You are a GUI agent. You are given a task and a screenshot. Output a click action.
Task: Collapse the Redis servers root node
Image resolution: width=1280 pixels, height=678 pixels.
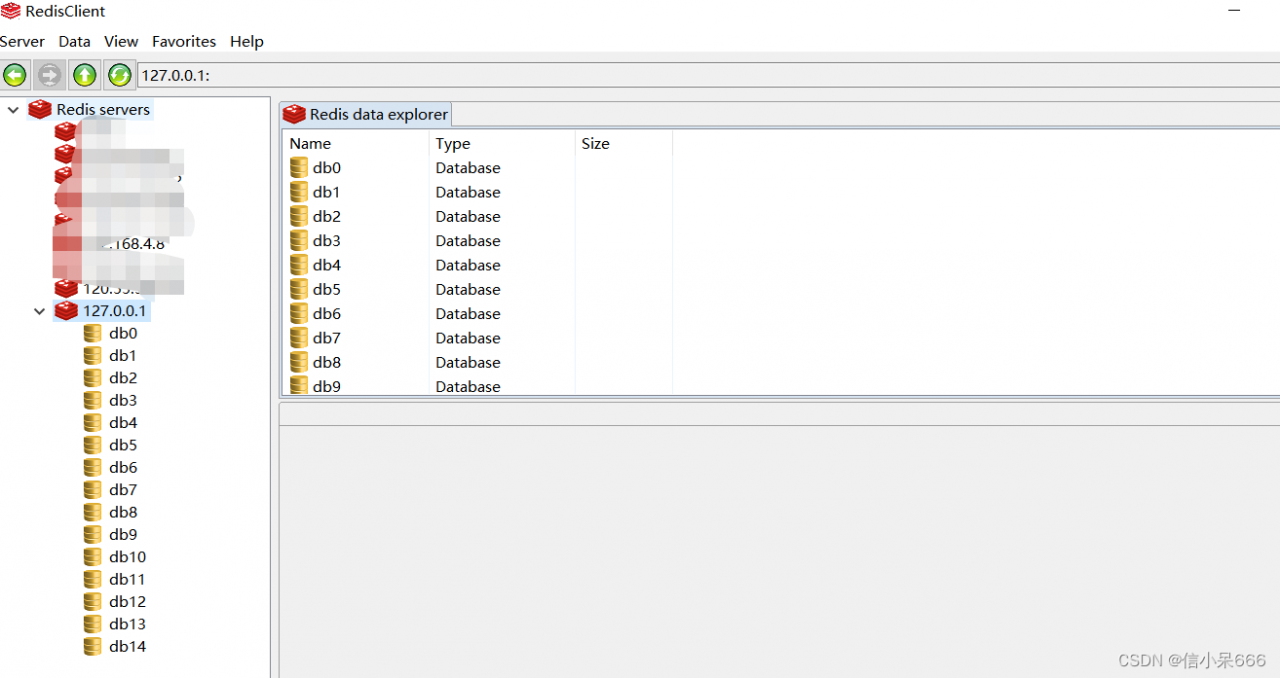click(13, 110)
